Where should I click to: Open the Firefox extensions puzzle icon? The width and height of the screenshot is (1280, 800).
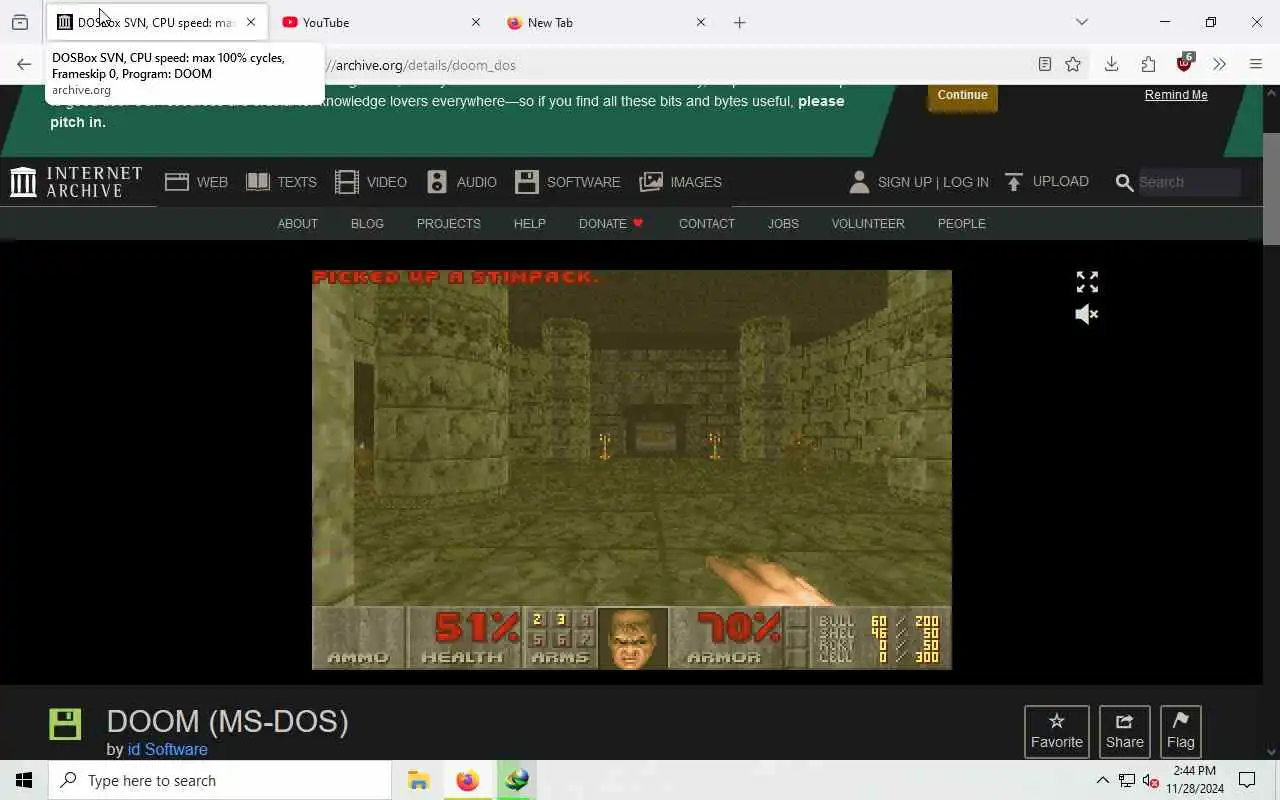[1148, 65]
